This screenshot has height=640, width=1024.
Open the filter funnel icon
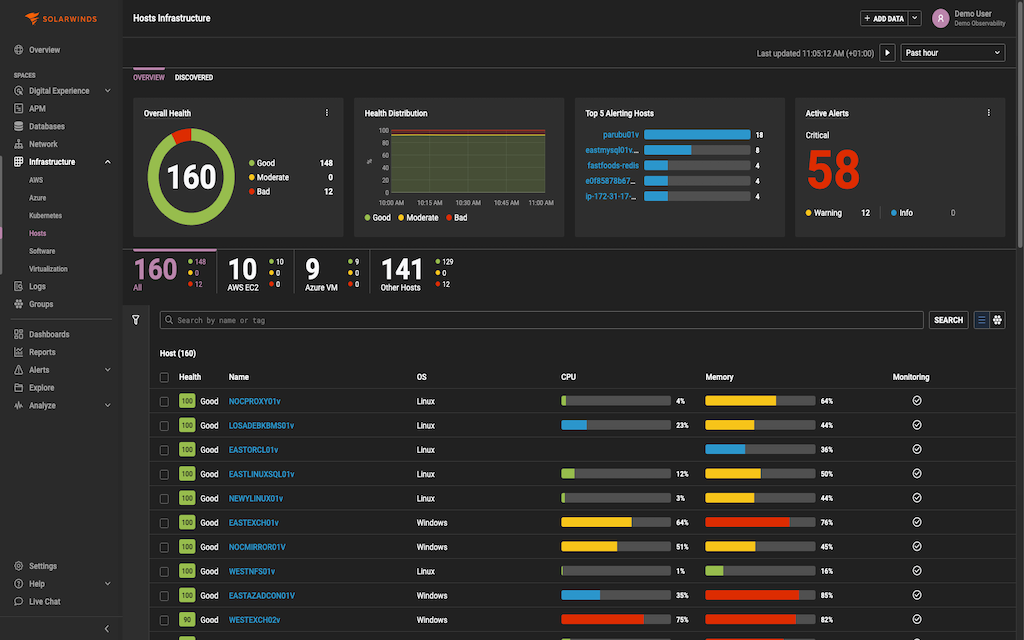coord(136,320)
